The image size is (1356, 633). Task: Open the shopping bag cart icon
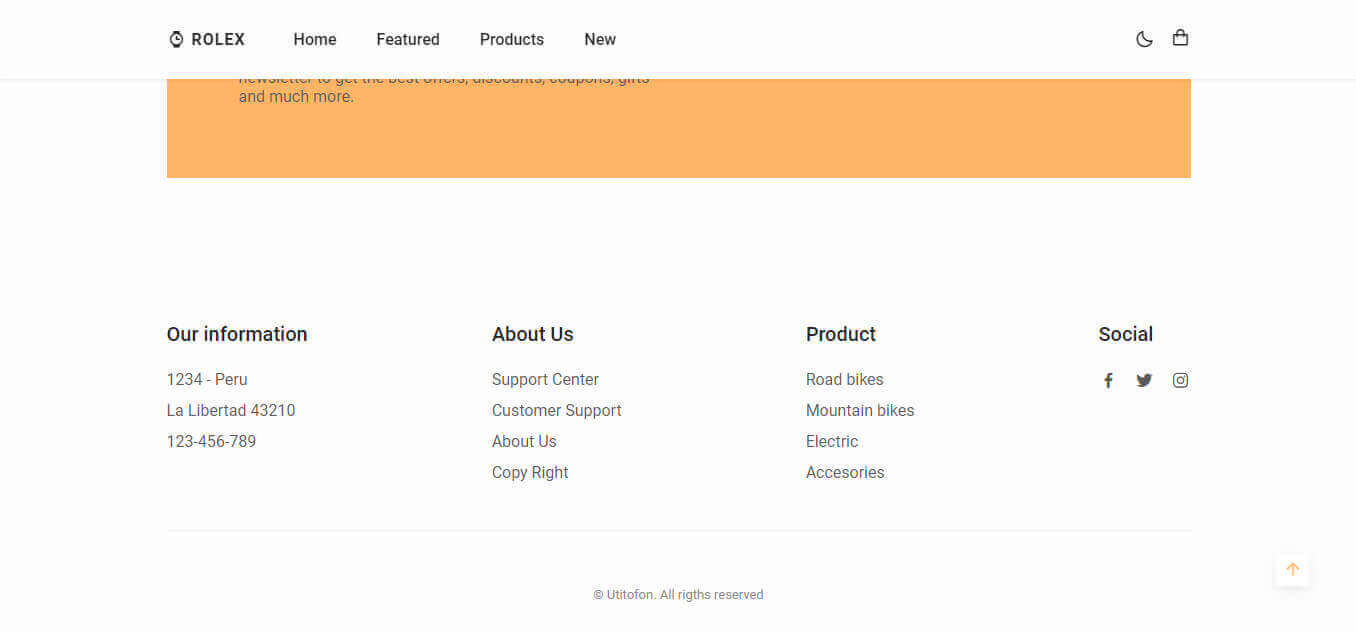(x=1180, y=38)
